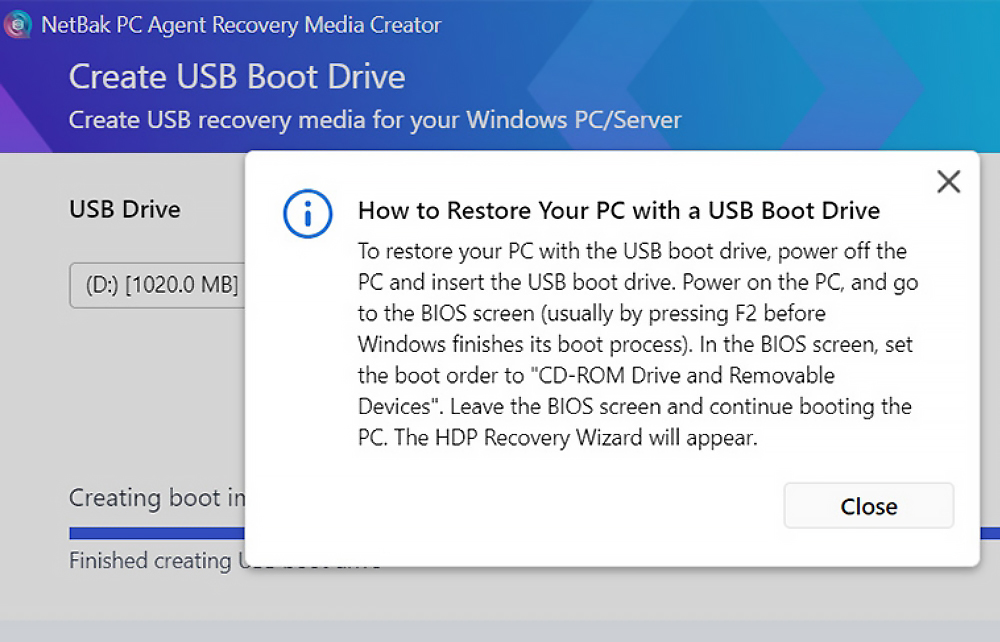Click the "How to Restore Your PC" heading
Image resolution: width=1000 pixels, height=642 pixels.
coord(618,210)
